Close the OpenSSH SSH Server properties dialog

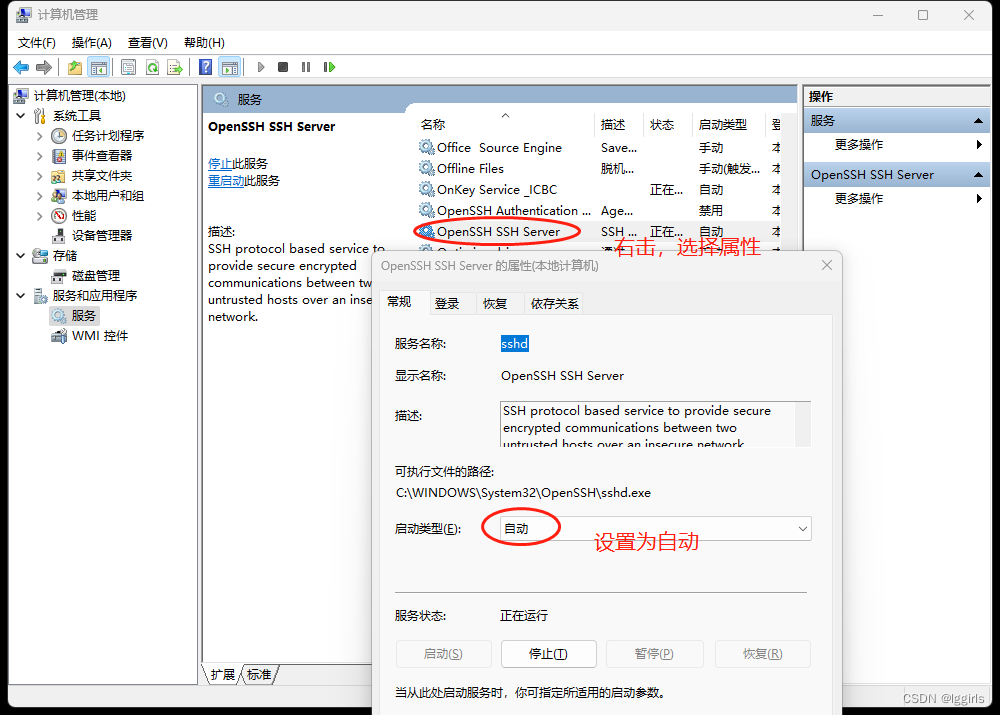(x=827, y=265)
